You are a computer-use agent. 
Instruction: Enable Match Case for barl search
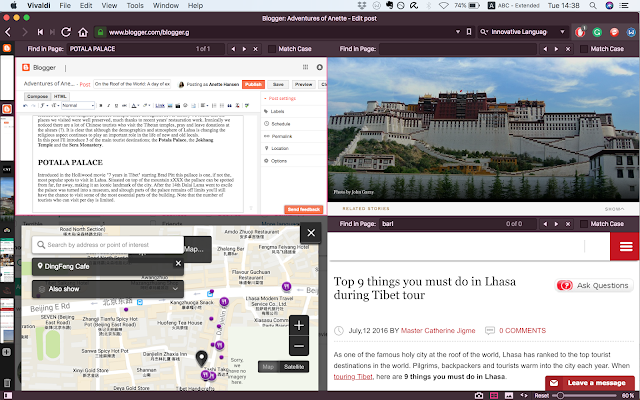point(584,224)
